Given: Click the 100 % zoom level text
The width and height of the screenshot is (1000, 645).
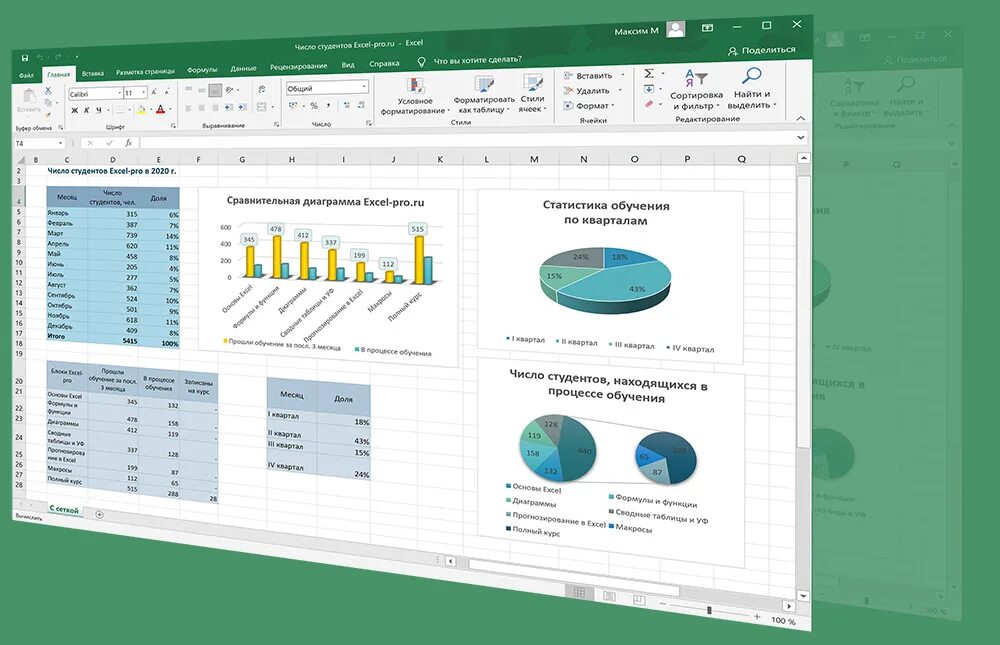Looking at the screenshot, I should pyautogui.click(x=783, y=621).
